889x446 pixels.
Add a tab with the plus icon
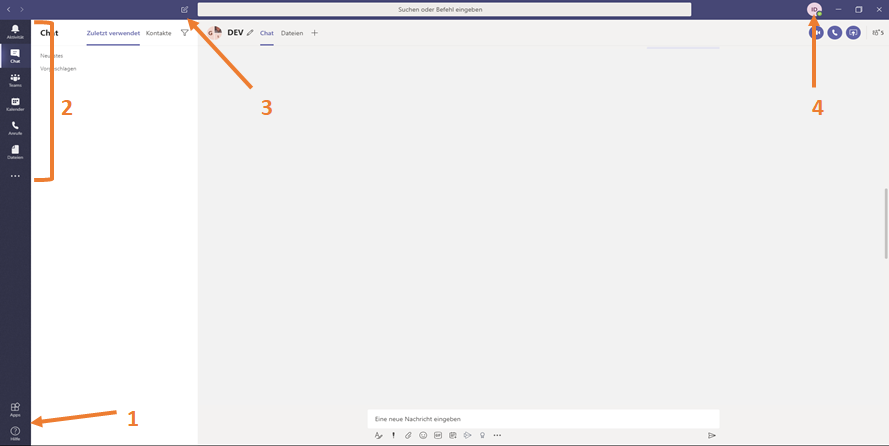(315, 33)
